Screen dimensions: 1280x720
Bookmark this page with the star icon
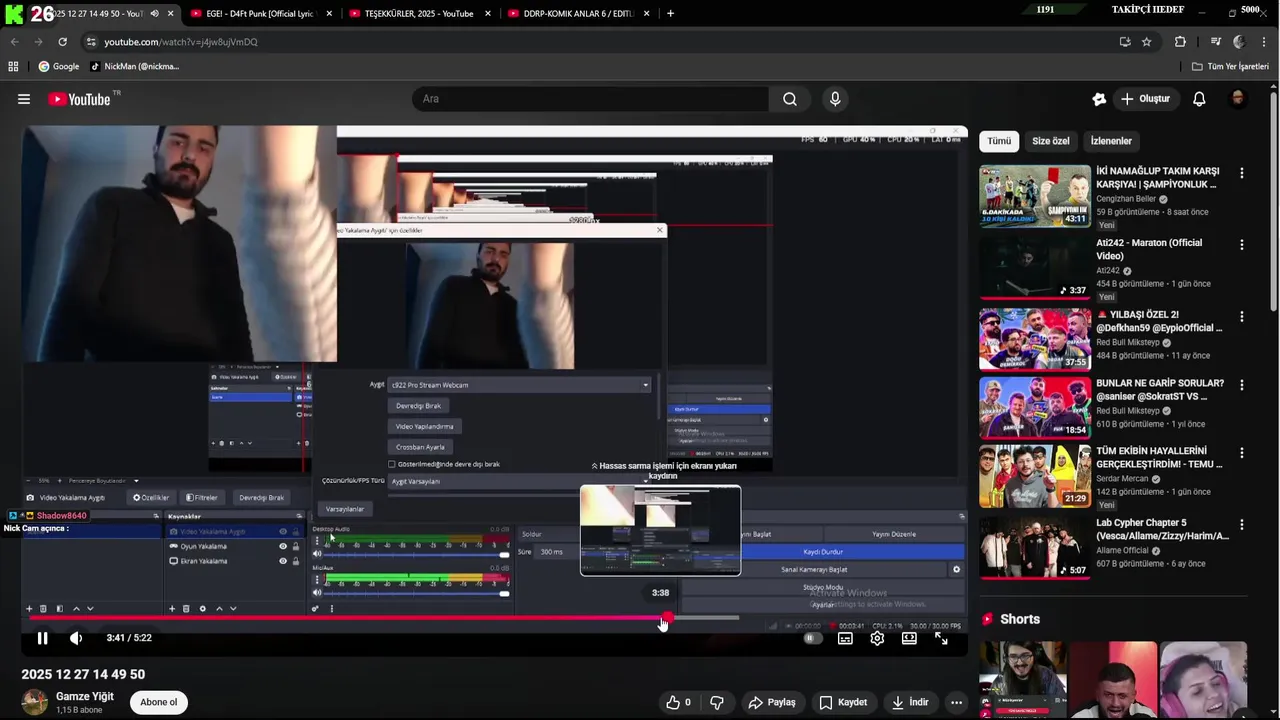[1146, 42]
